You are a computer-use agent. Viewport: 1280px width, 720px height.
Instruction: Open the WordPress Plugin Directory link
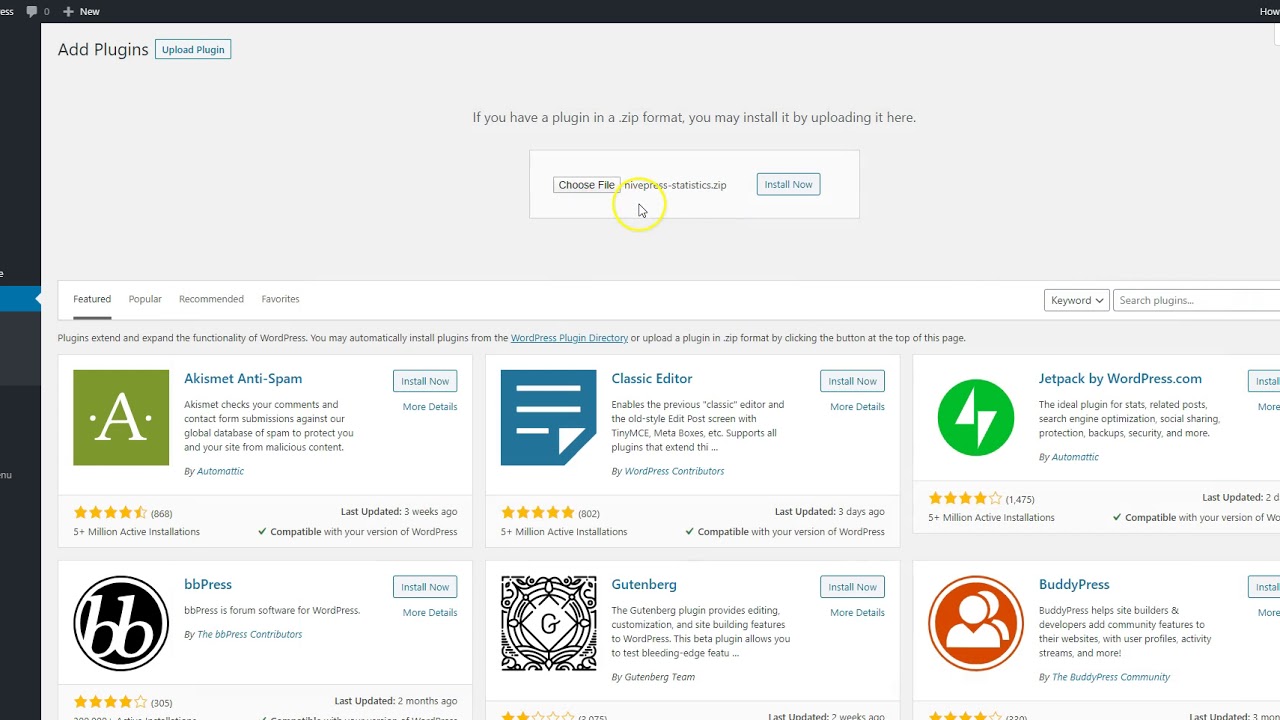(569, 338)
